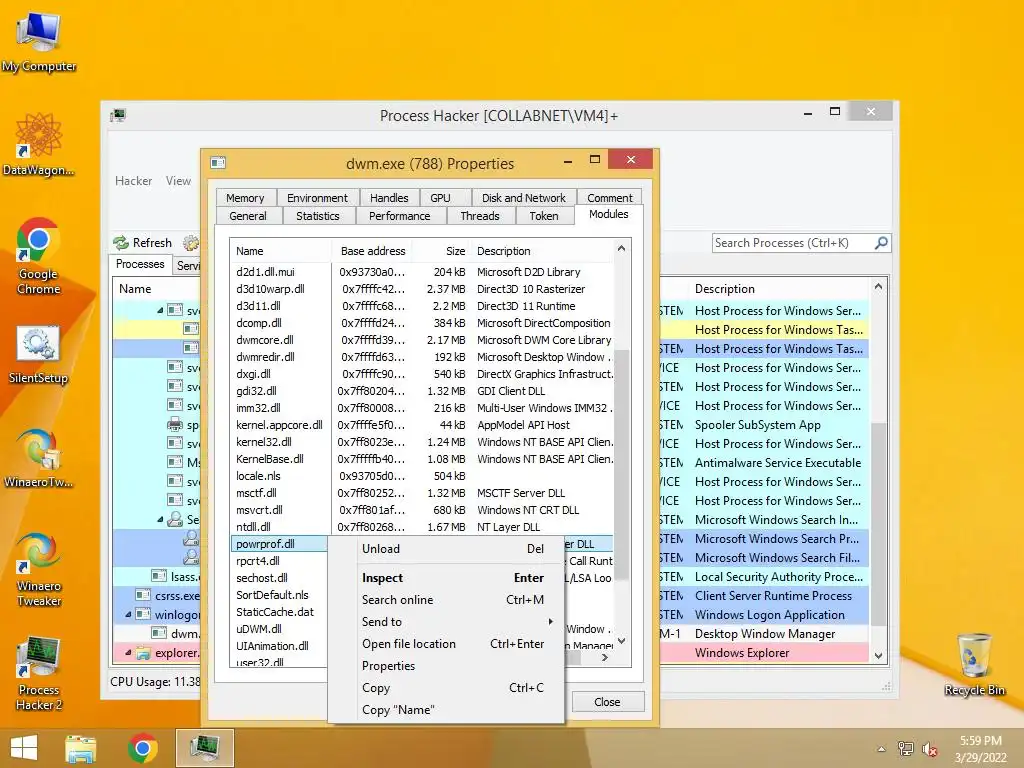This screenshot has width=1024, height=768.
Task: Click the Close button in Properties dialog
Action: tap(607, 702)
